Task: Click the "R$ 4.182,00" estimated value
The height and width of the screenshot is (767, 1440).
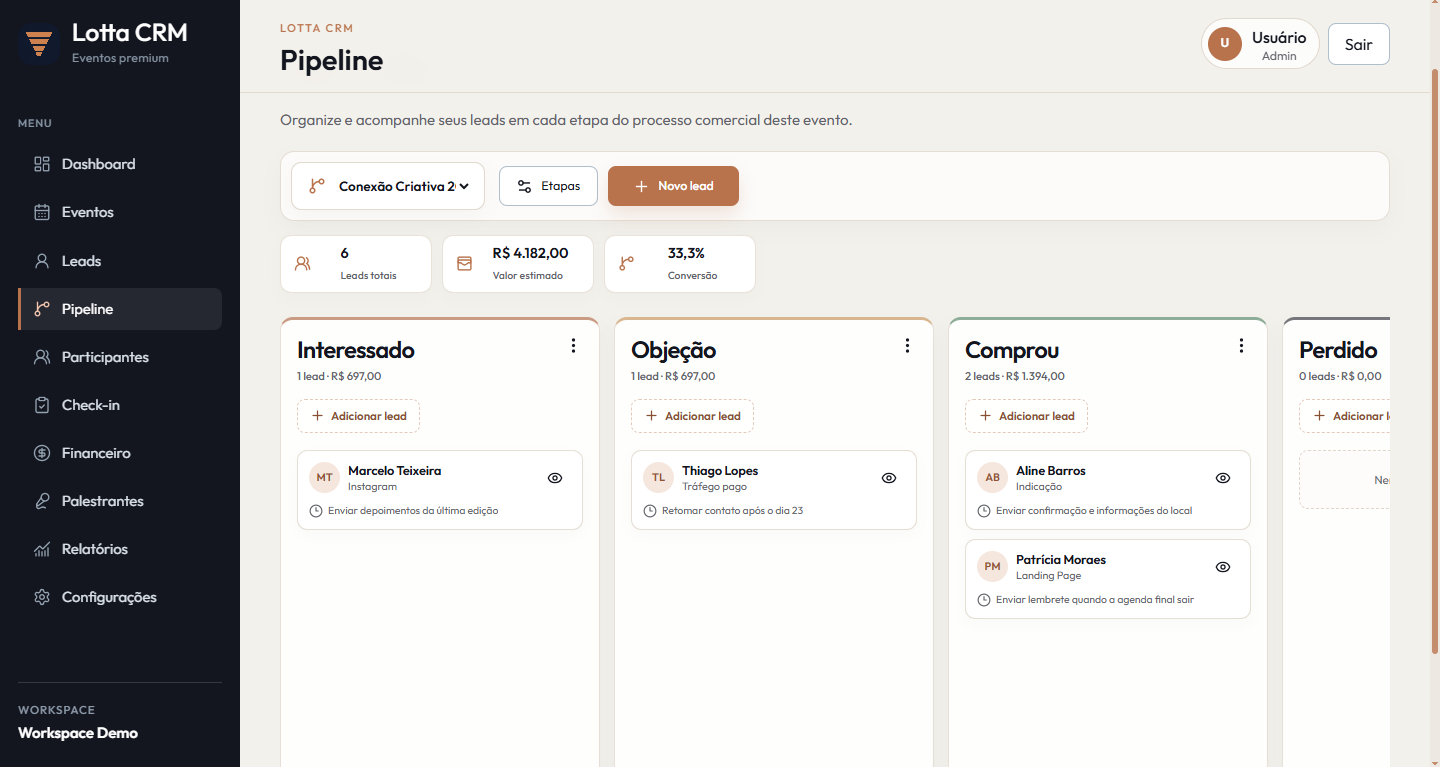Action: [530, 253]
